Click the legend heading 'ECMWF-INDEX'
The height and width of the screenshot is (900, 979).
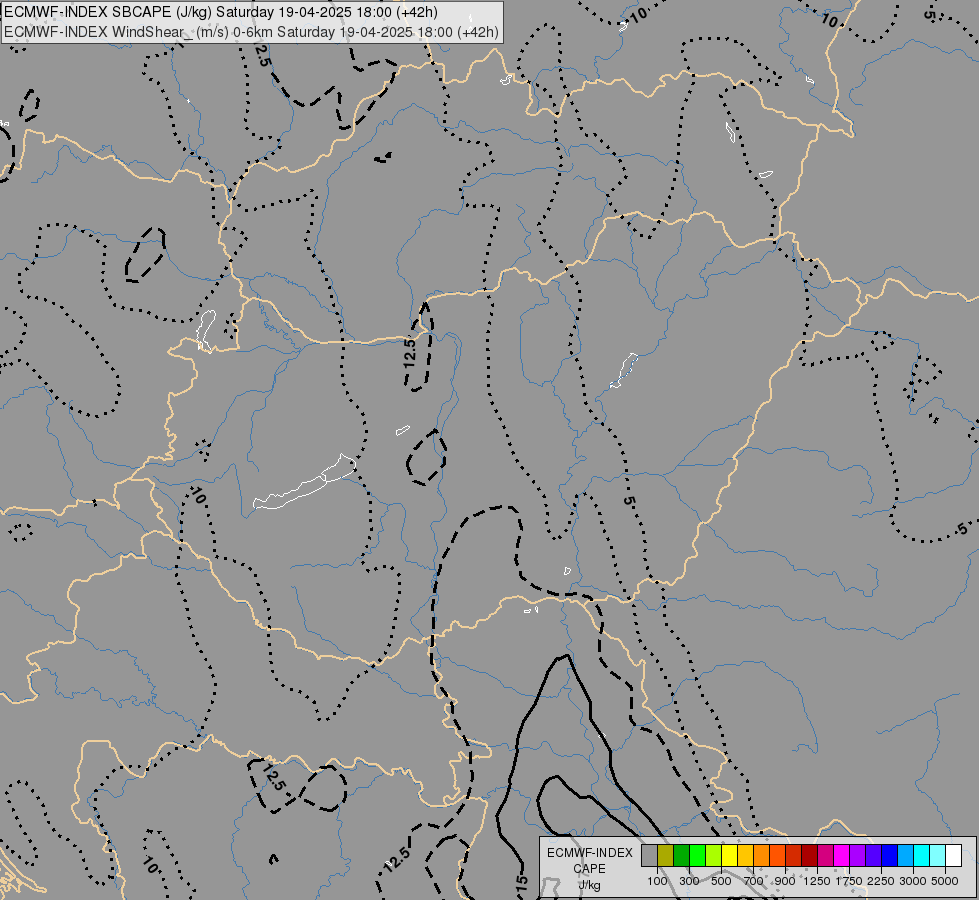tap(589, 853)
